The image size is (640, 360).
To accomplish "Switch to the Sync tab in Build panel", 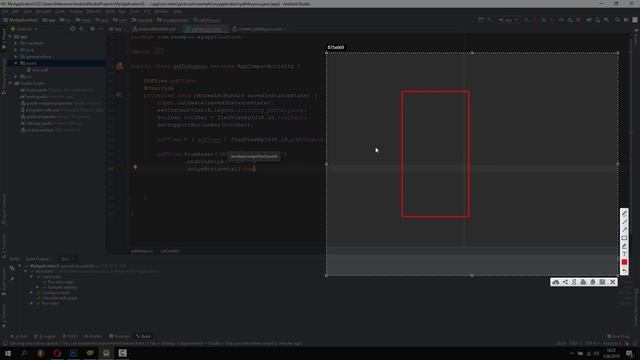I will click(x=67, y=259).
